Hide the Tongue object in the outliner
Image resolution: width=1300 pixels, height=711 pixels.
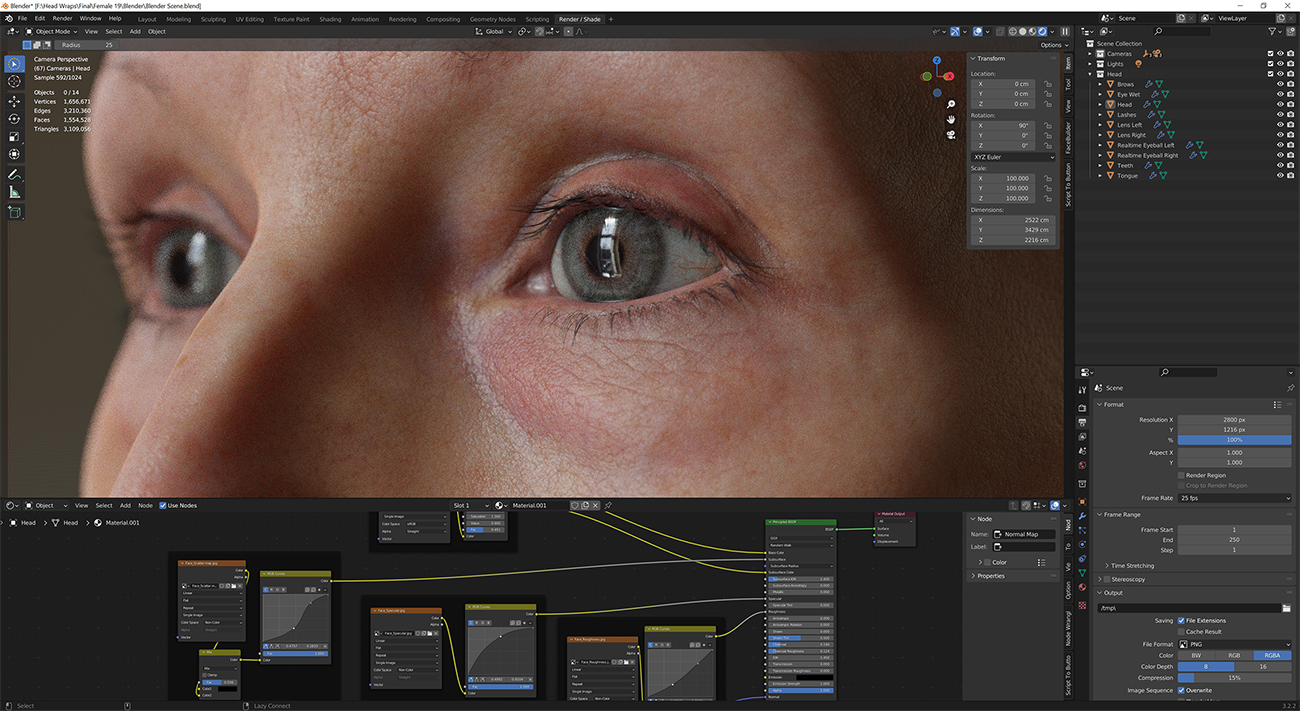click(x=1281, y=175)
